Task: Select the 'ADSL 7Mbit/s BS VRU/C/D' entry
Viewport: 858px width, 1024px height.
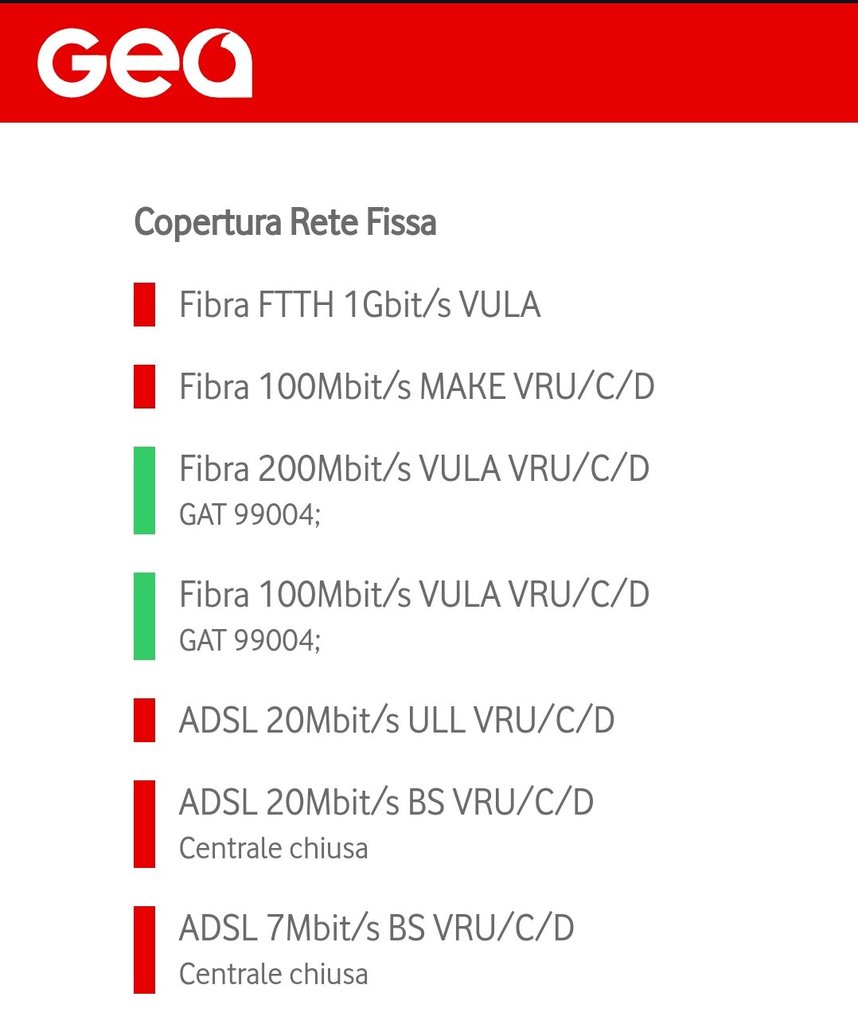Action: pyautogui.click(x=376, y=928)
